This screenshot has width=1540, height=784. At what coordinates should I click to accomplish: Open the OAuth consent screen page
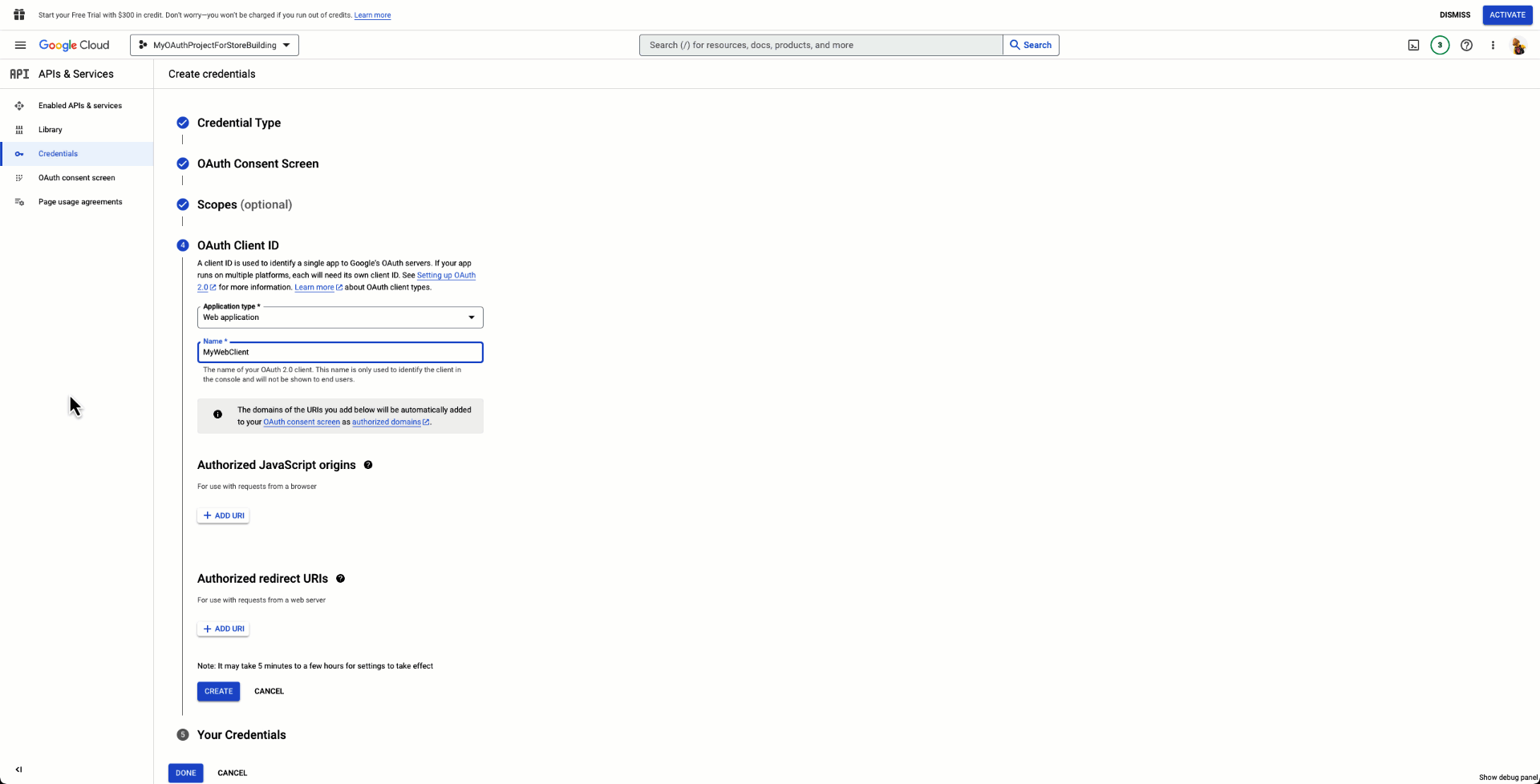(x=75, y=177)
